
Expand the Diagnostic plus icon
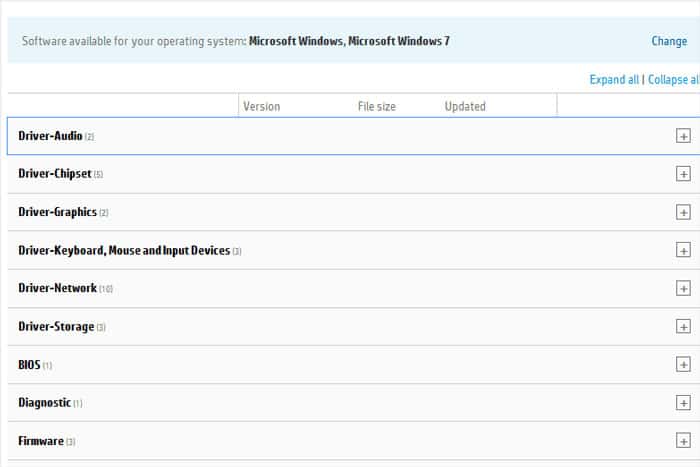pos(683,403)
